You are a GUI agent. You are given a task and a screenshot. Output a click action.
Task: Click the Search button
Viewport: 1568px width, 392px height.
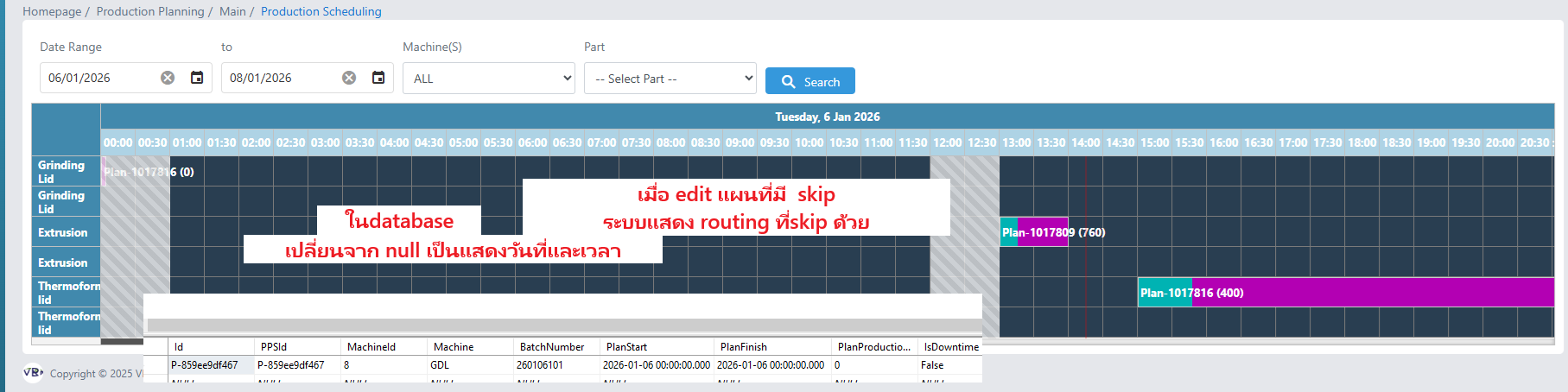[809, 81]
